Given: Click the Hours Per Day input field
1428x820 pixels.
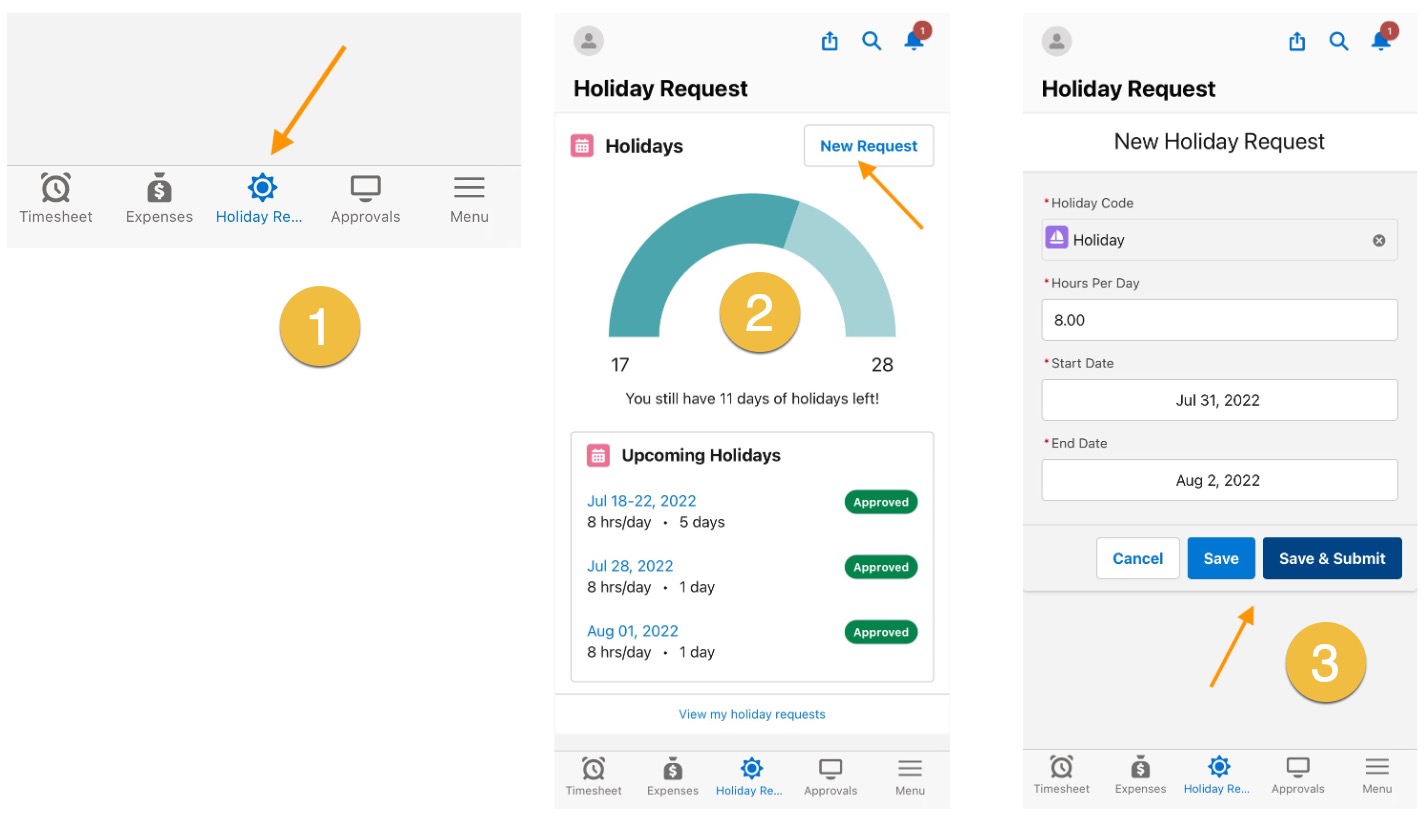Looking at the screenshot, I should 1218,320.
